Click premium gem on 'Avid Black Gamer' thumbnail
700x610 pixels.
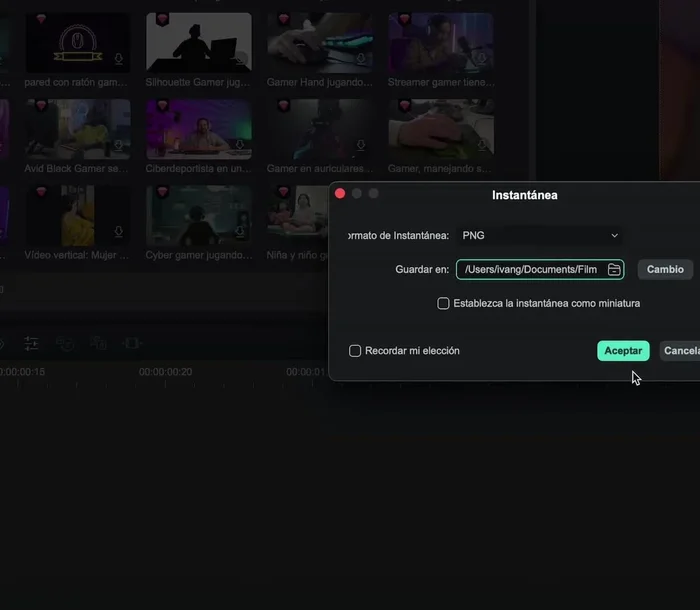(x=41, y=105)
